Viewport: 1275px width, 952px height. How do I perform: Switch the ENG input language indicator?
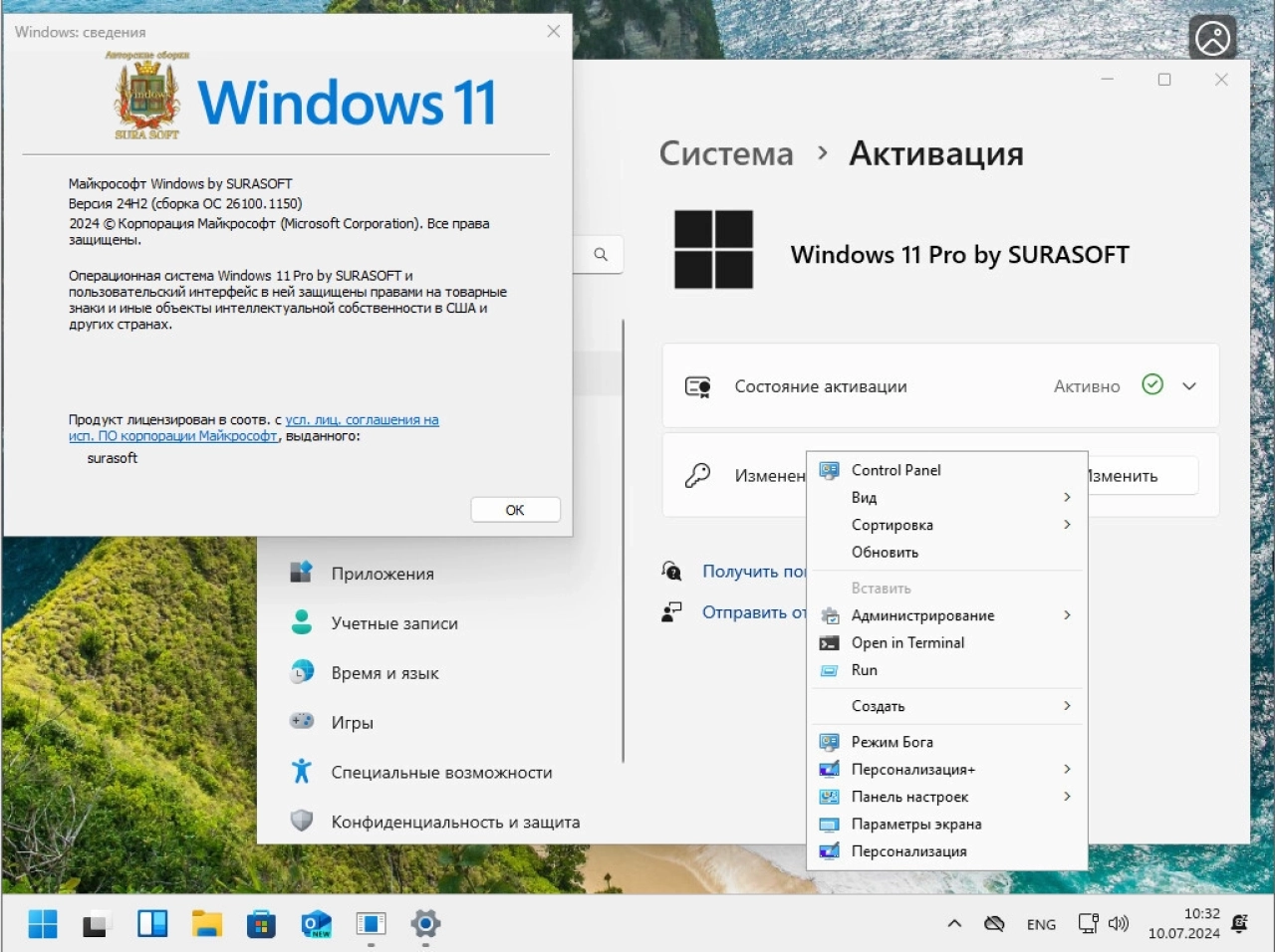[x=1041, y=924]
